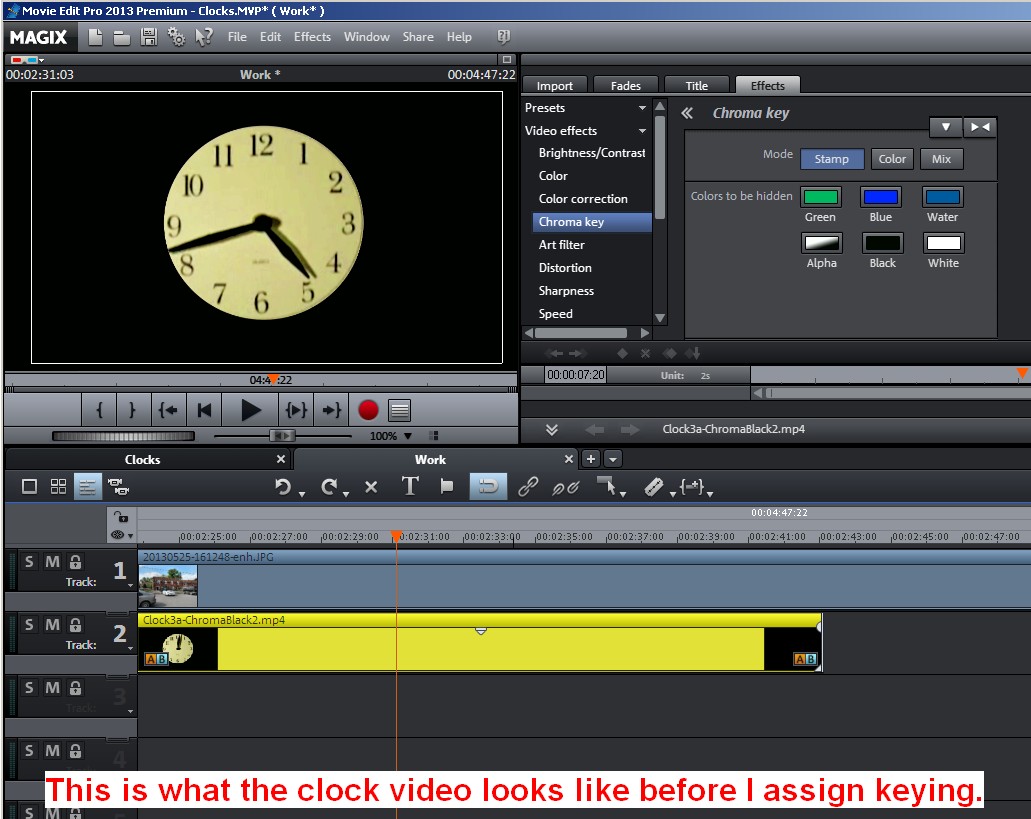Toggle the lock-all-tracks icon above the track headers
Viewport: 1031px width, 819px height.
click(x=121, y=517)
